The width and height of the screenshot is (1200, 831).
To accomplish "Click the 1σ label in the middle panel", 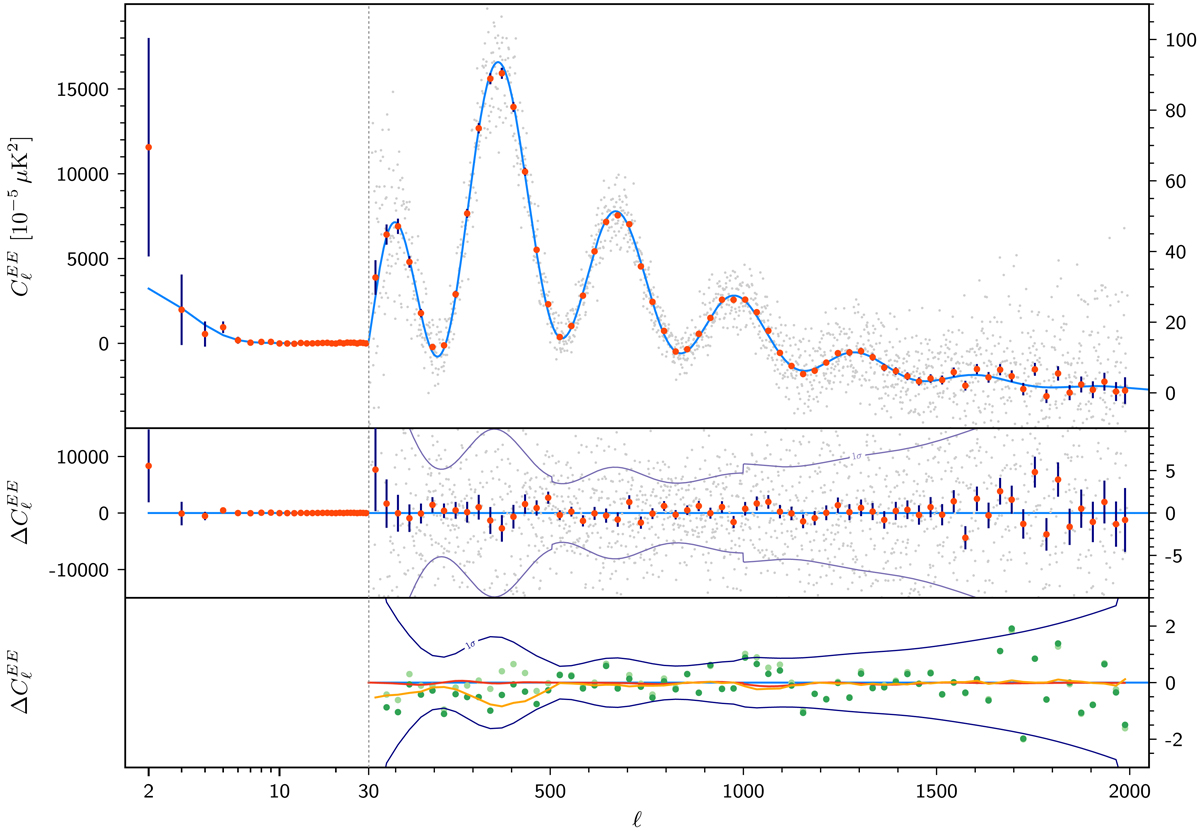I will (857, 456).
